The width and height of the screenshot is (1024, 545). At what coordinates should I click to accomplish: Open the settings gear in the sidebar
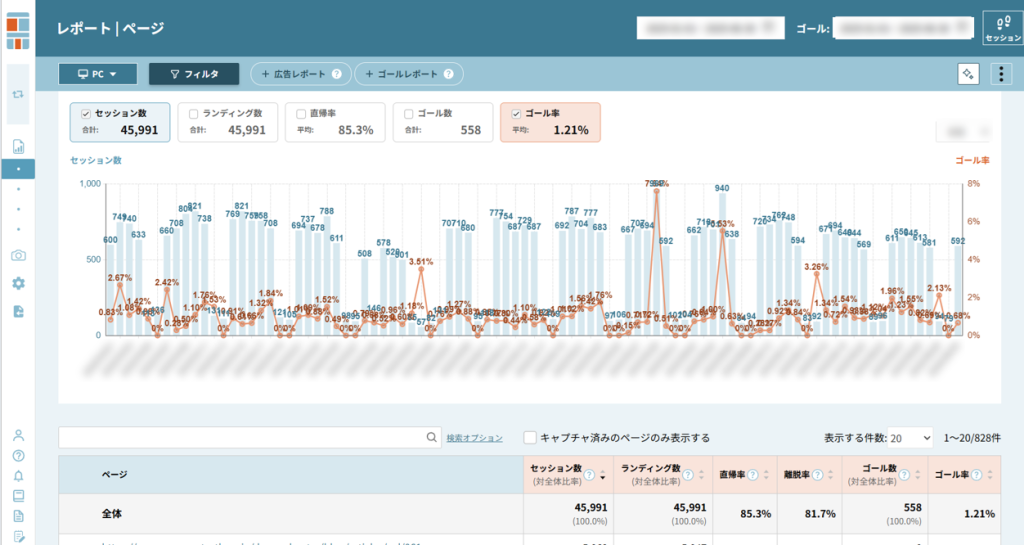point(18,283)
